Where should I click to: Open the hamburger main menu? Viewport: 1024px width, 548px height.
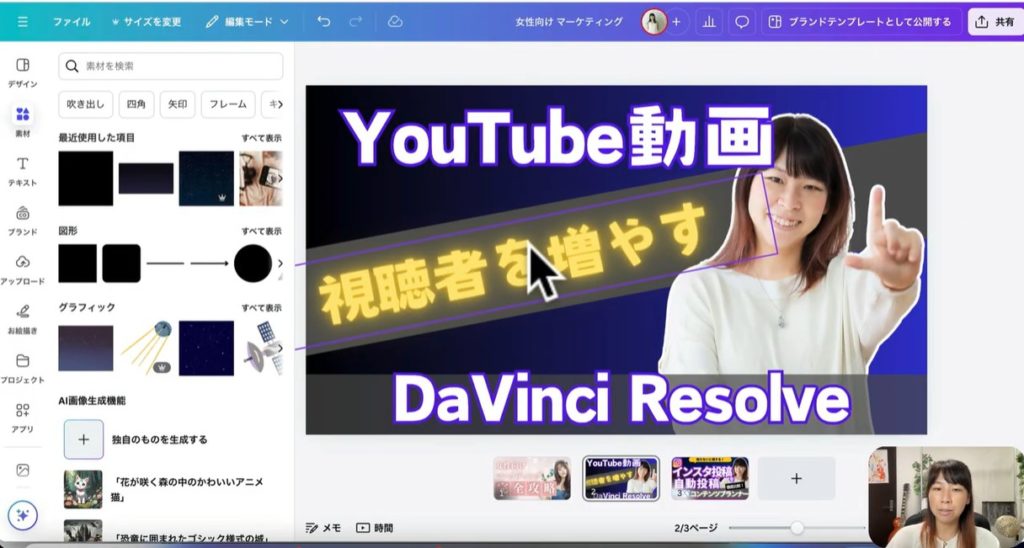[22, 21]
